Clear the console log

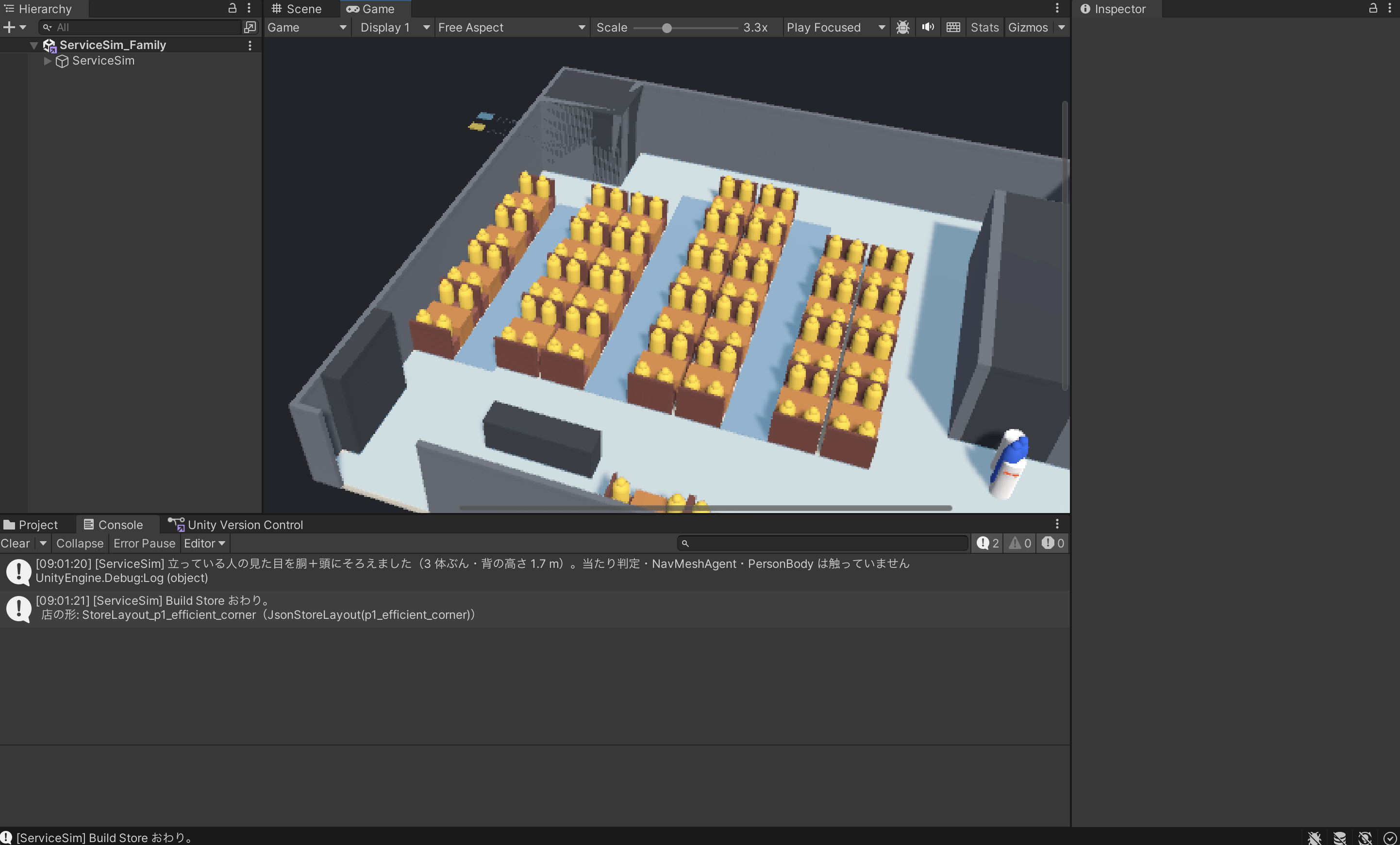tap(16, 543)
